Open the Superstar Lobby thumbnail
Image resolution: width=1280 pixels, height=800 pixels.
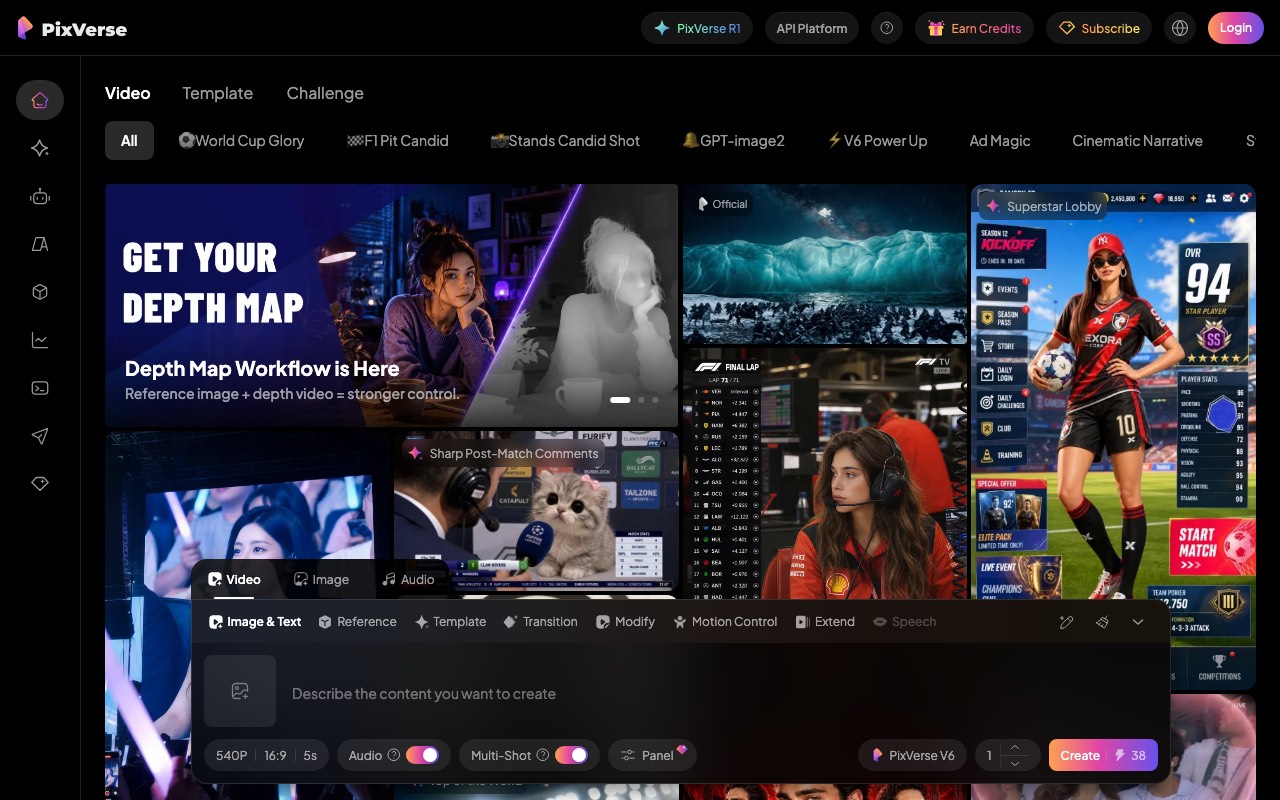[1113, 436]
